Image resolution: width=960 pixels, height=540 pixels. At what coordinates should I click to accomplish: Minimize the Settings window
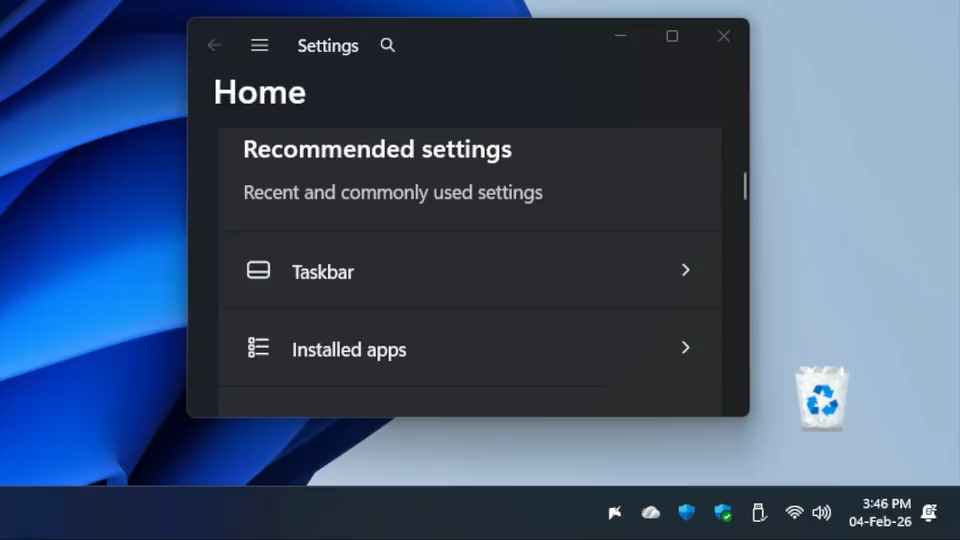click(x=620, y=36)
